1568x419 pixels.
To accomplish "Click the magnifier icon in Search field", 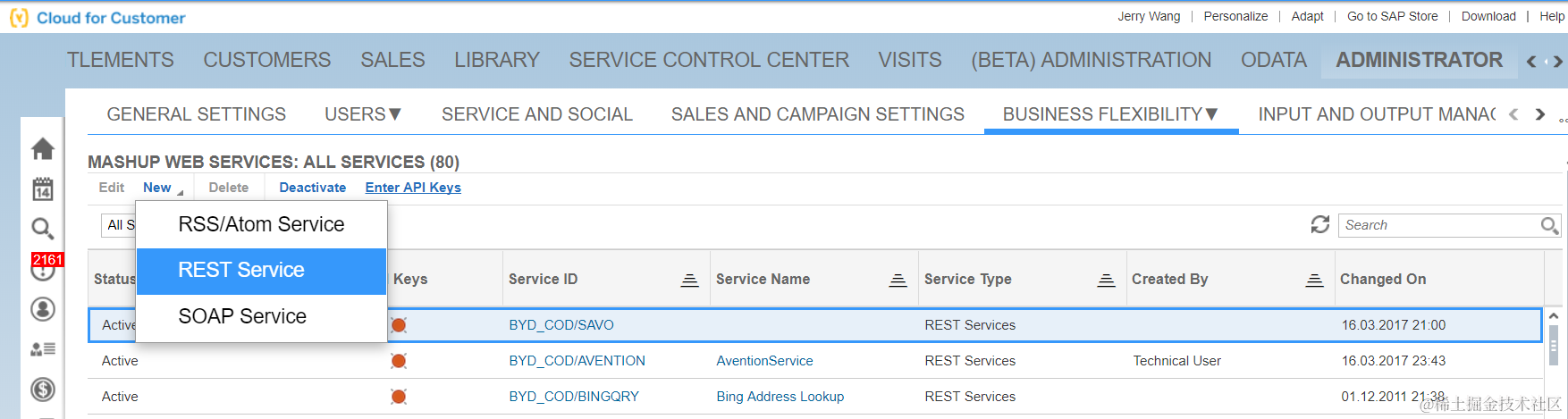I will pyautogui.click(x=1549, y=225).
